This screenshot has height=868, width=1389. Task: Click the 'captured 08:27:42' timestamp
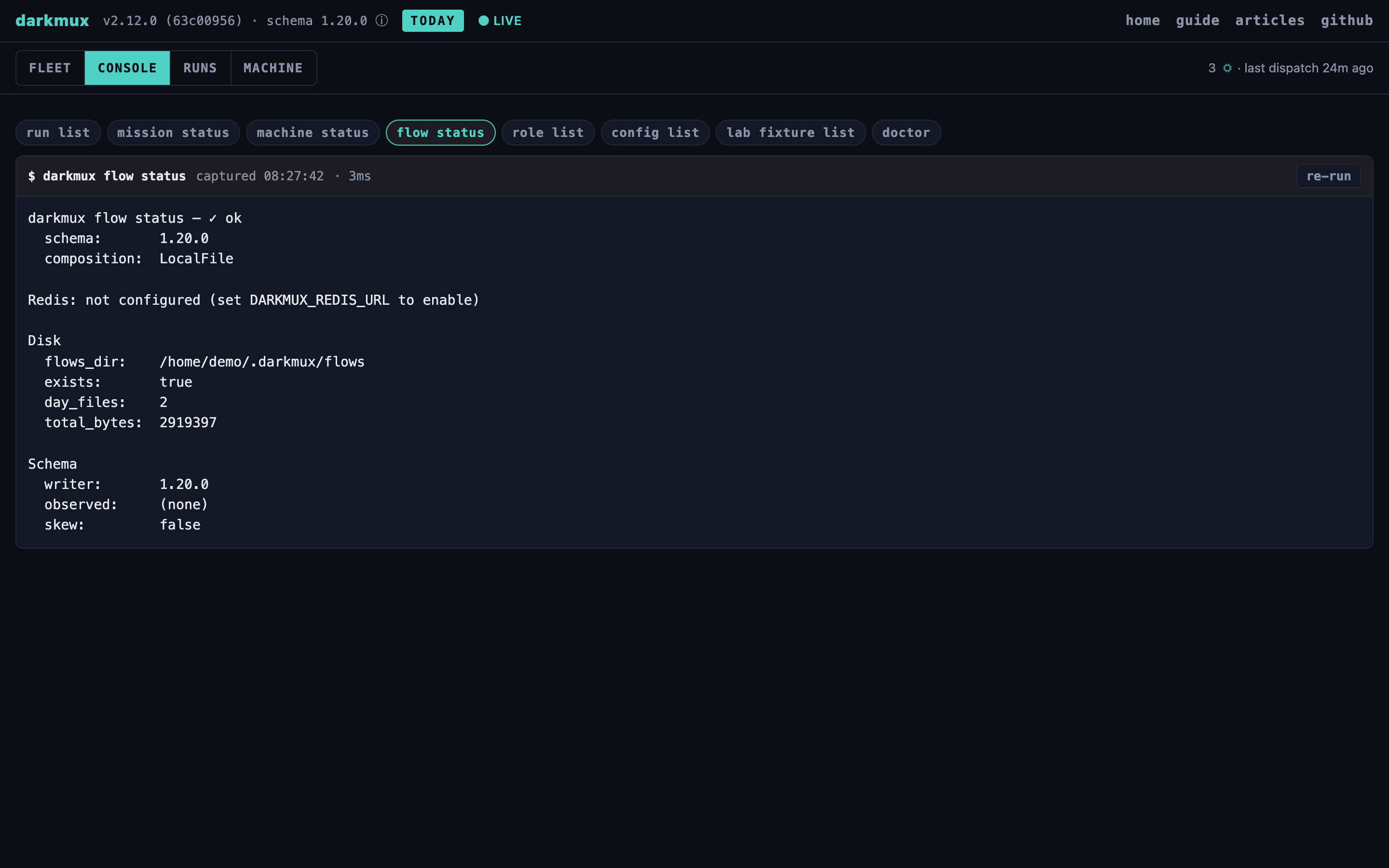pos(260,176)
